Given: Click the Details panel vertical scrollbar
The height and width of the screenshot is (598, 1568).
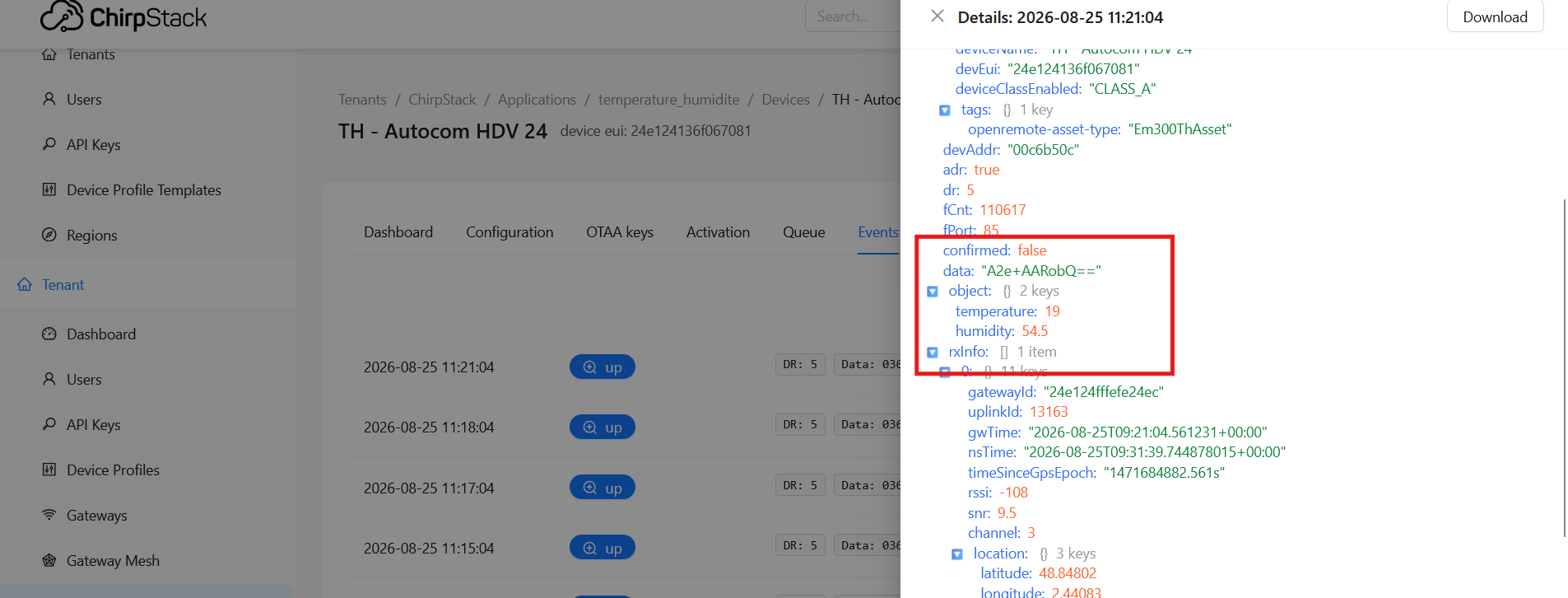Looking at the screenshot, I should [x=1564, y=367].
